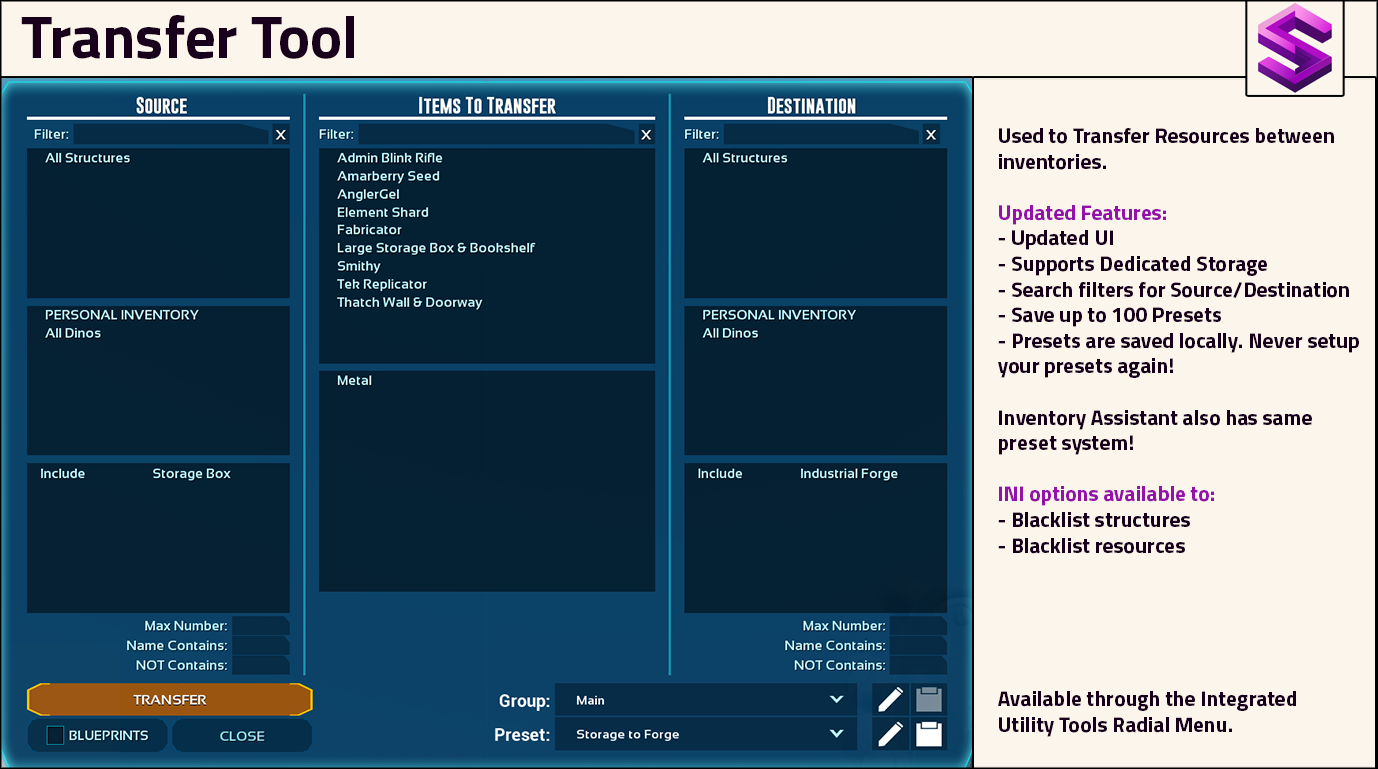The width and height of the screenshot is (1378, 769).
Task: Select Element Shard in items list
Action: tap(382, 212)
